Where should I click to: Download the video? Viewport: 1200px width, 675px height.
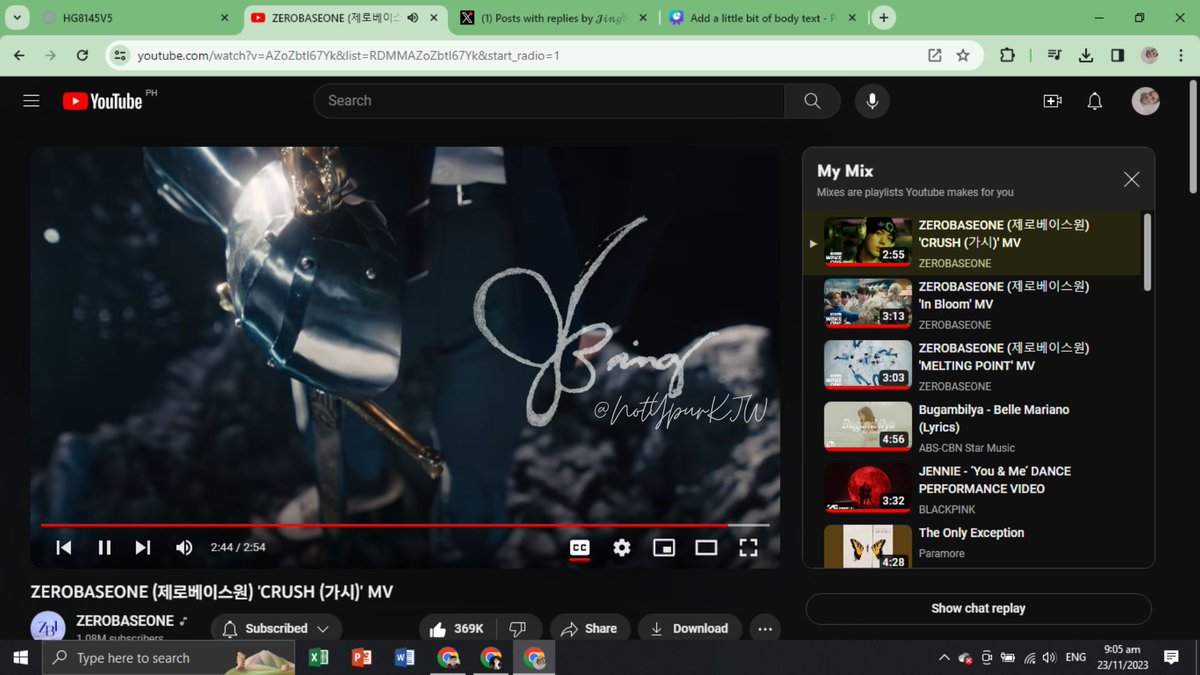pyautogui.click(x=689, y=628)
